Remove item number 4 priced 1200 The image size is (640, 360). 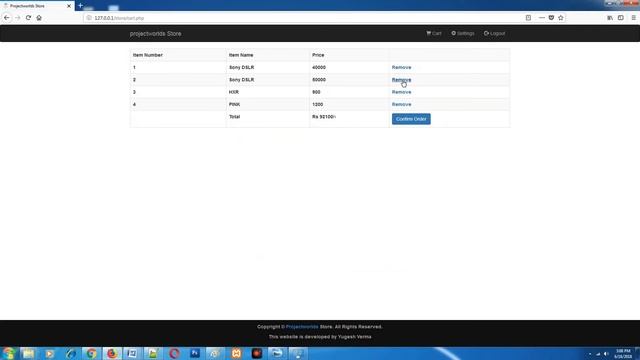401,104
